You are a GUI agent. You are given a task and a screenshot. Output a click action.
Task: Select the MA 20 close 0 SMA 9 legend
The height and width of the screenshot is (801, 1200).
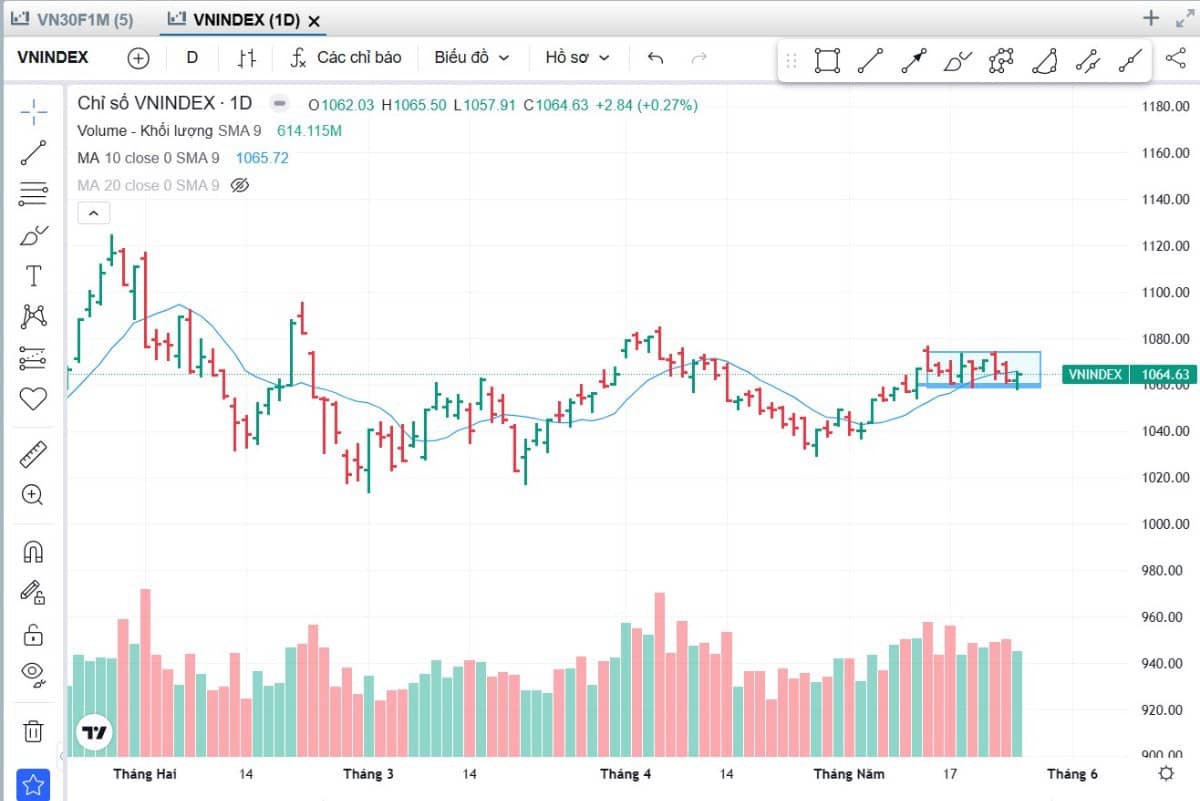148,185
